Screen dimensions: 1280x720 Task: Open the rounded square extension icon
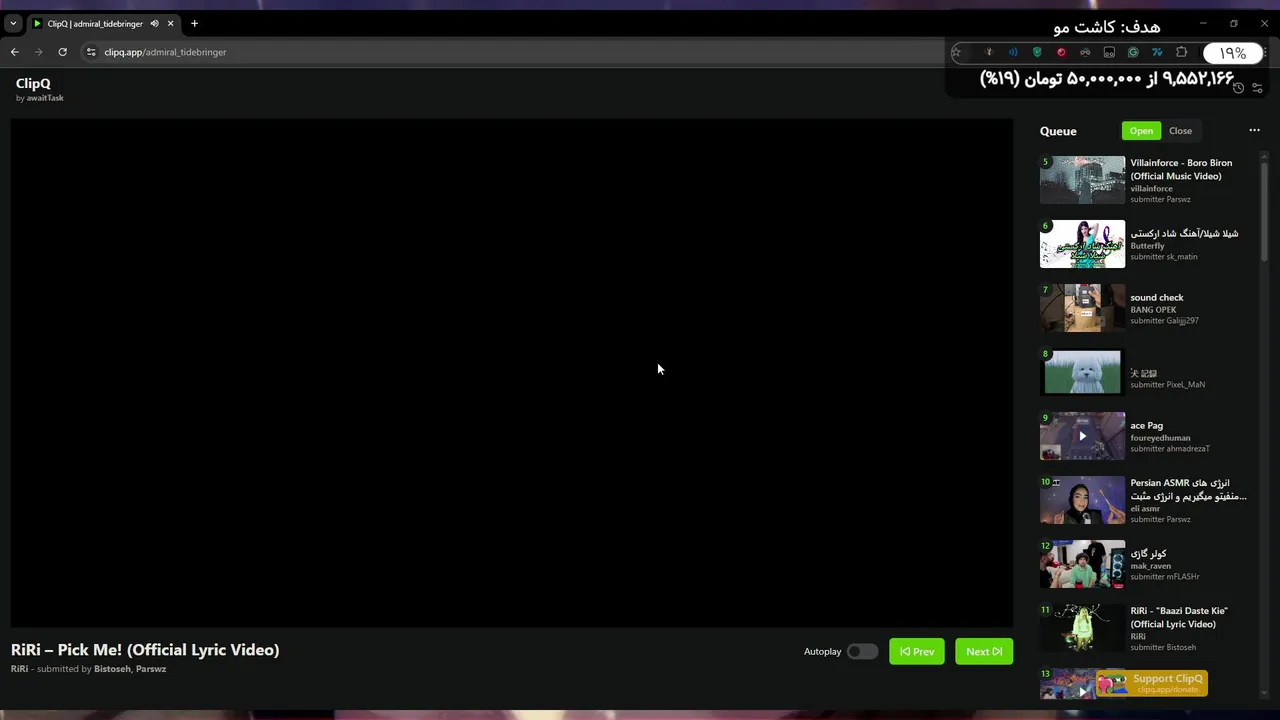[x=1109, y=52]
